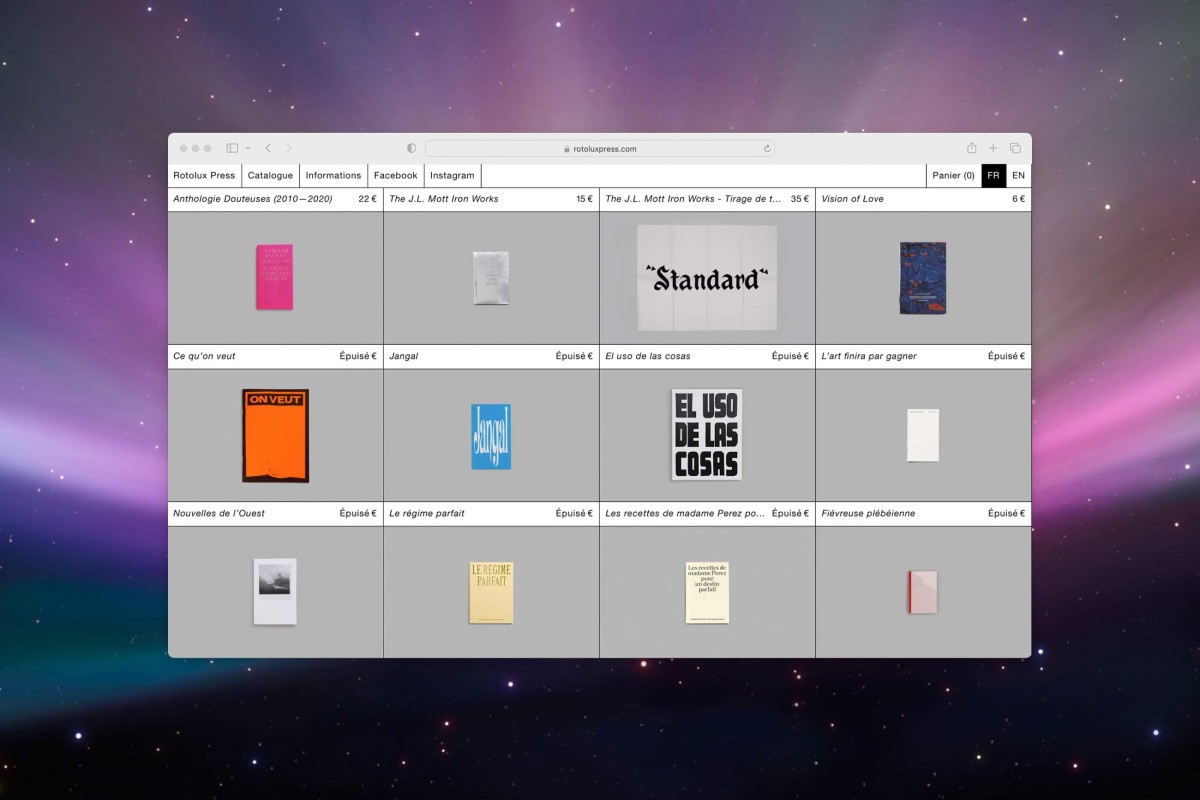The width and height of the screenshot is (1200, 800).
Task: Open the Share icon in toolbar
Action: [x=971, y=148]
